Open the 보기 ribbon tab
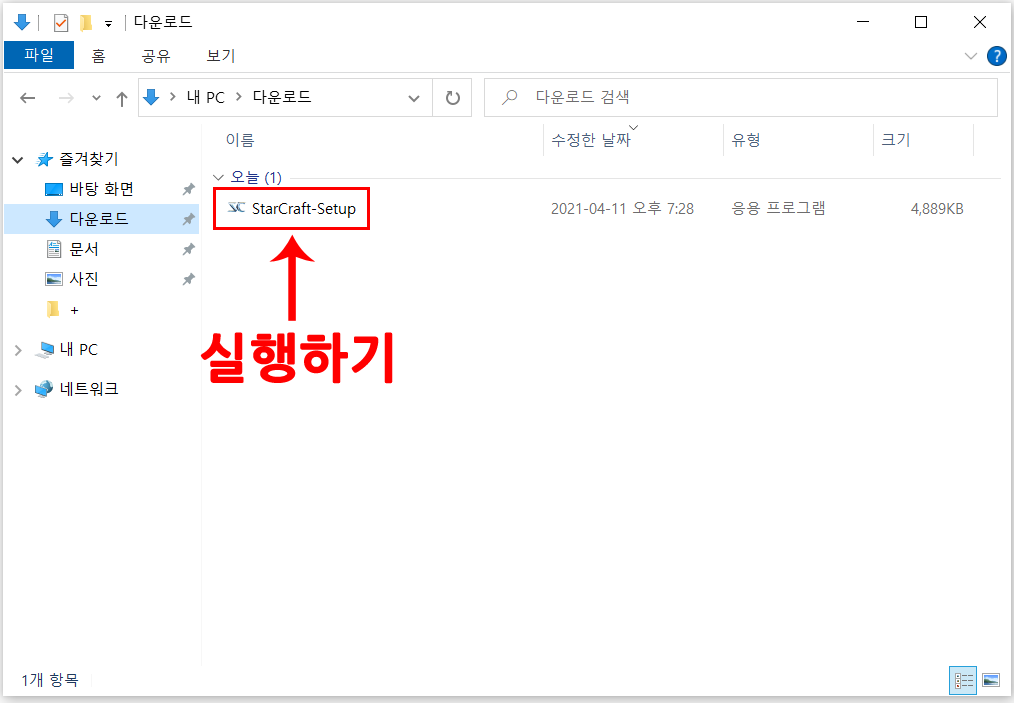The image size is (1014, 703). point(221,56)
